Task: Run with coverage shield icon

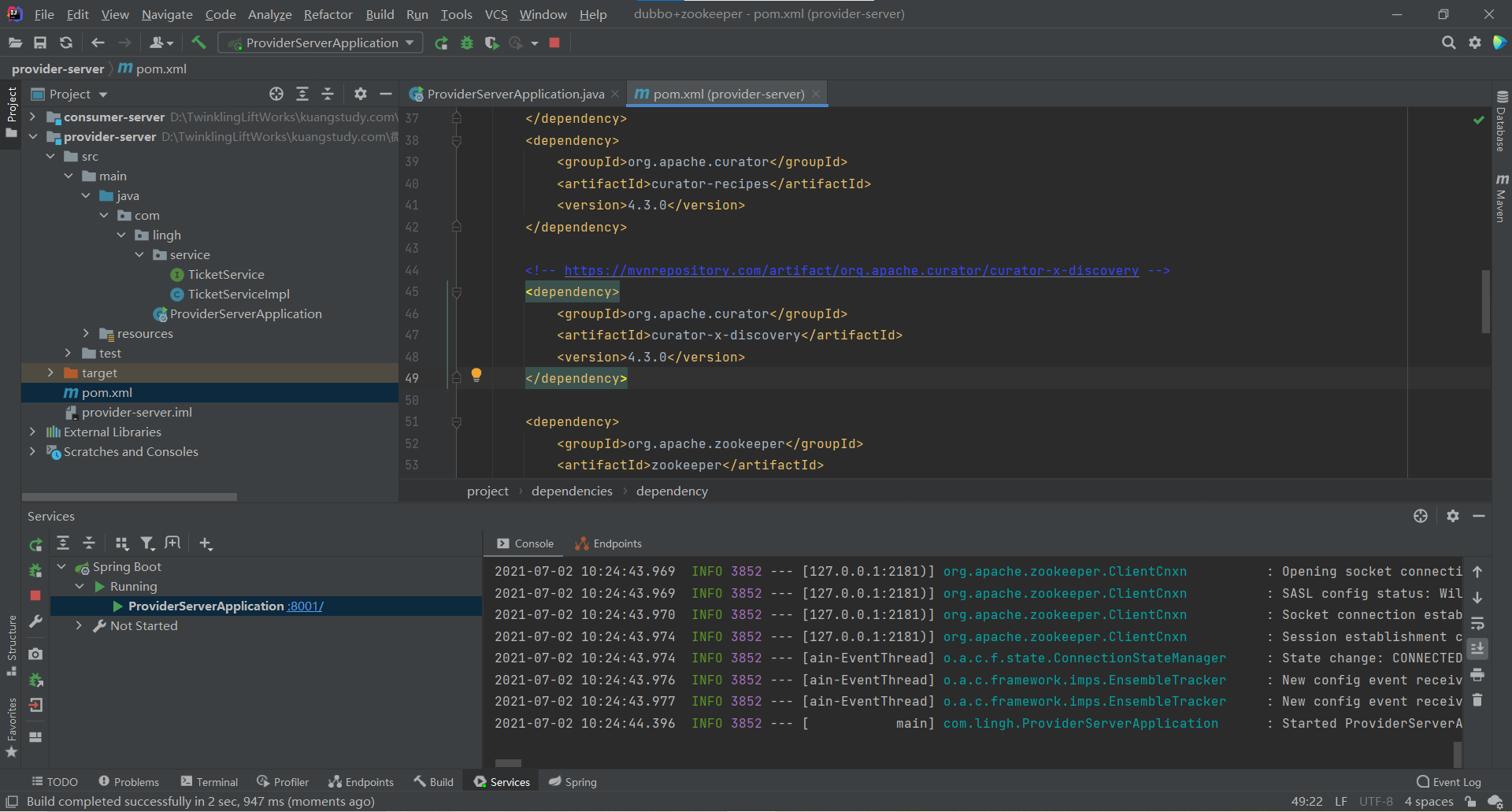Action: (x=492, y=43)
